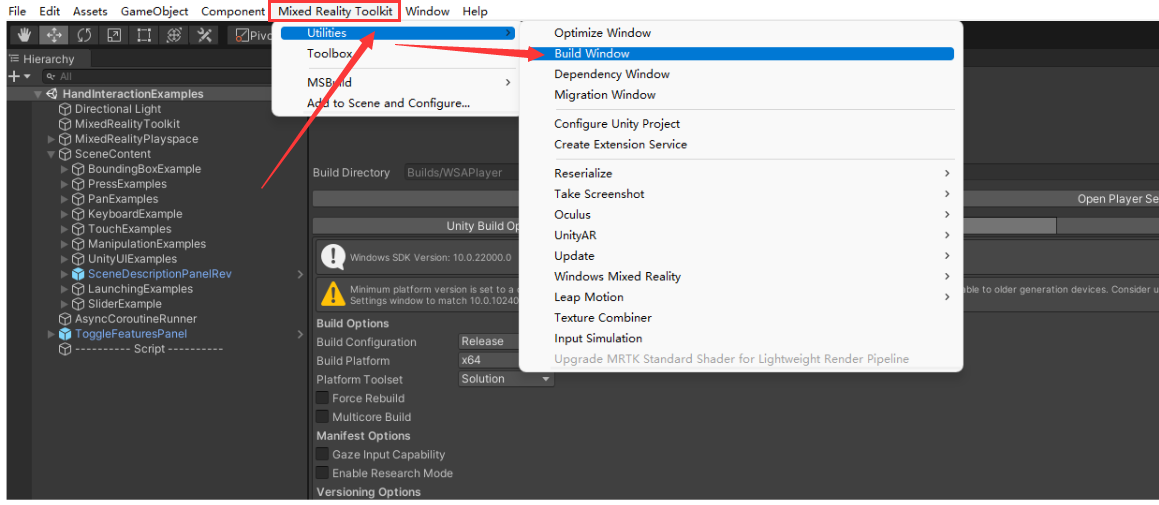Collapse the HandInteractionExamples scene

[38, 94]
